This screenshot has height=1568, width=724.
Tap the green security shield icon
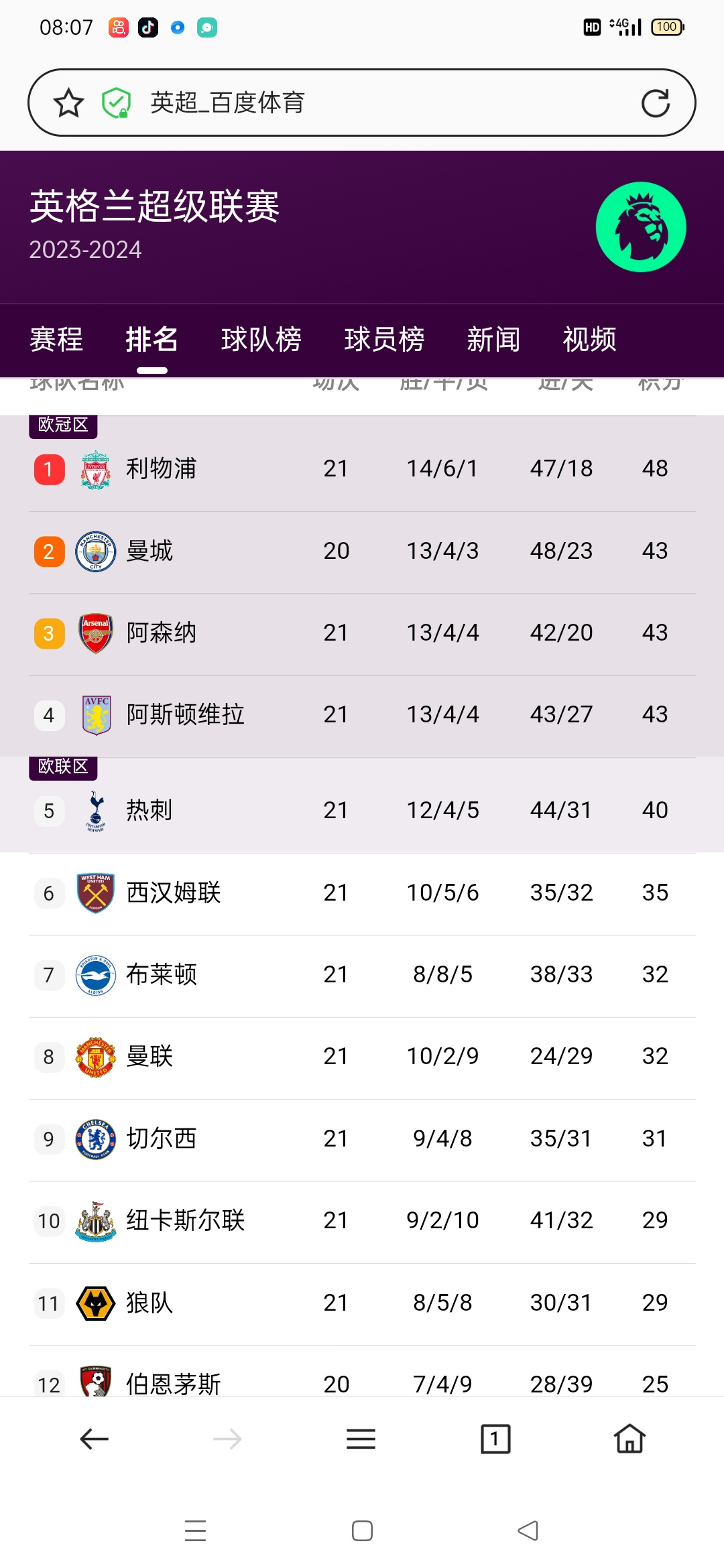point(116,103)
